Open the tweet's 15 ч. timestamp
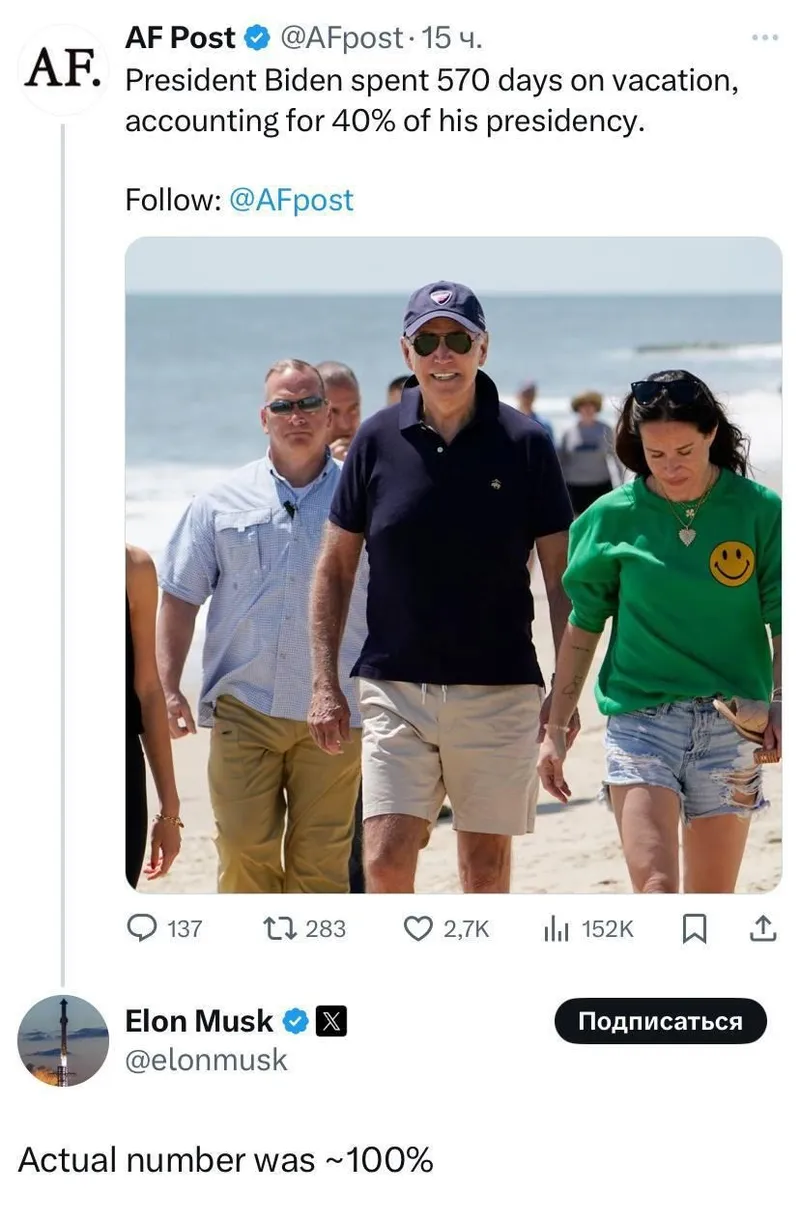800x1214 pixels. (x=453, y=39)
